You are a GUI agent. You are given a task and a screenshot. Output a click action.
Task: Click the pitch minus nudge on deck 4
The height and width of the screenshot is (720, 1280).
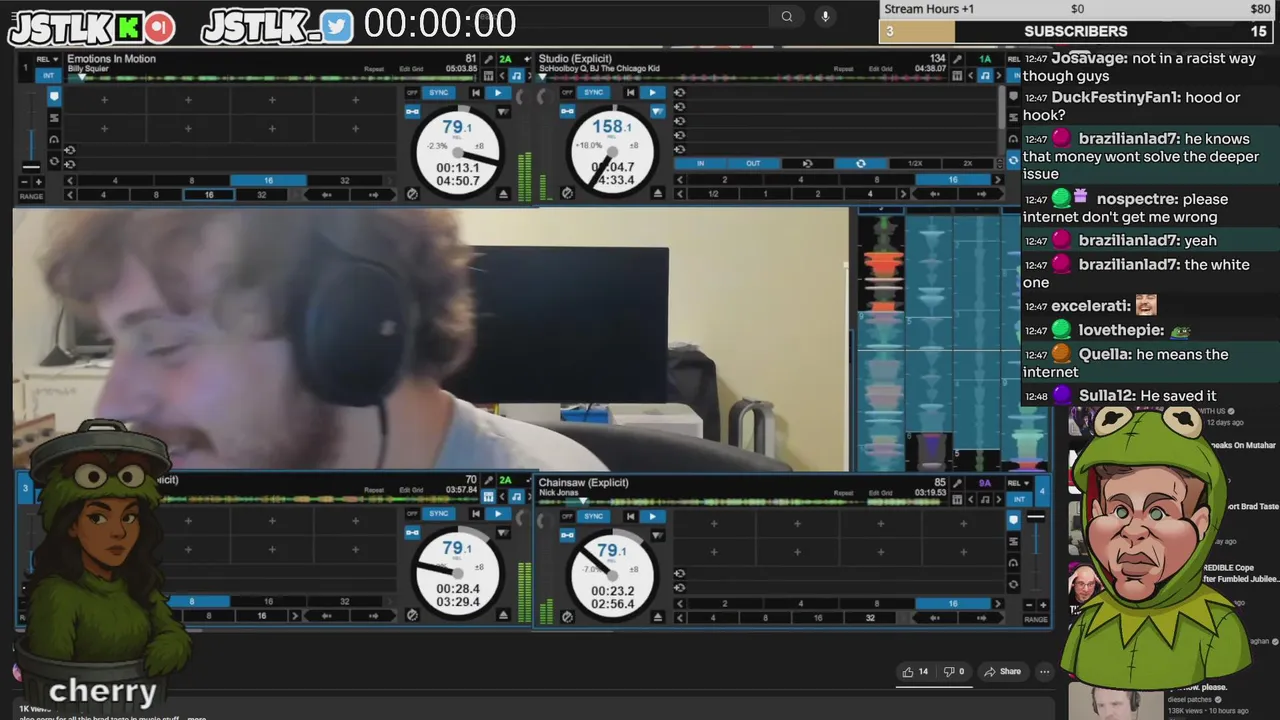1031,605
